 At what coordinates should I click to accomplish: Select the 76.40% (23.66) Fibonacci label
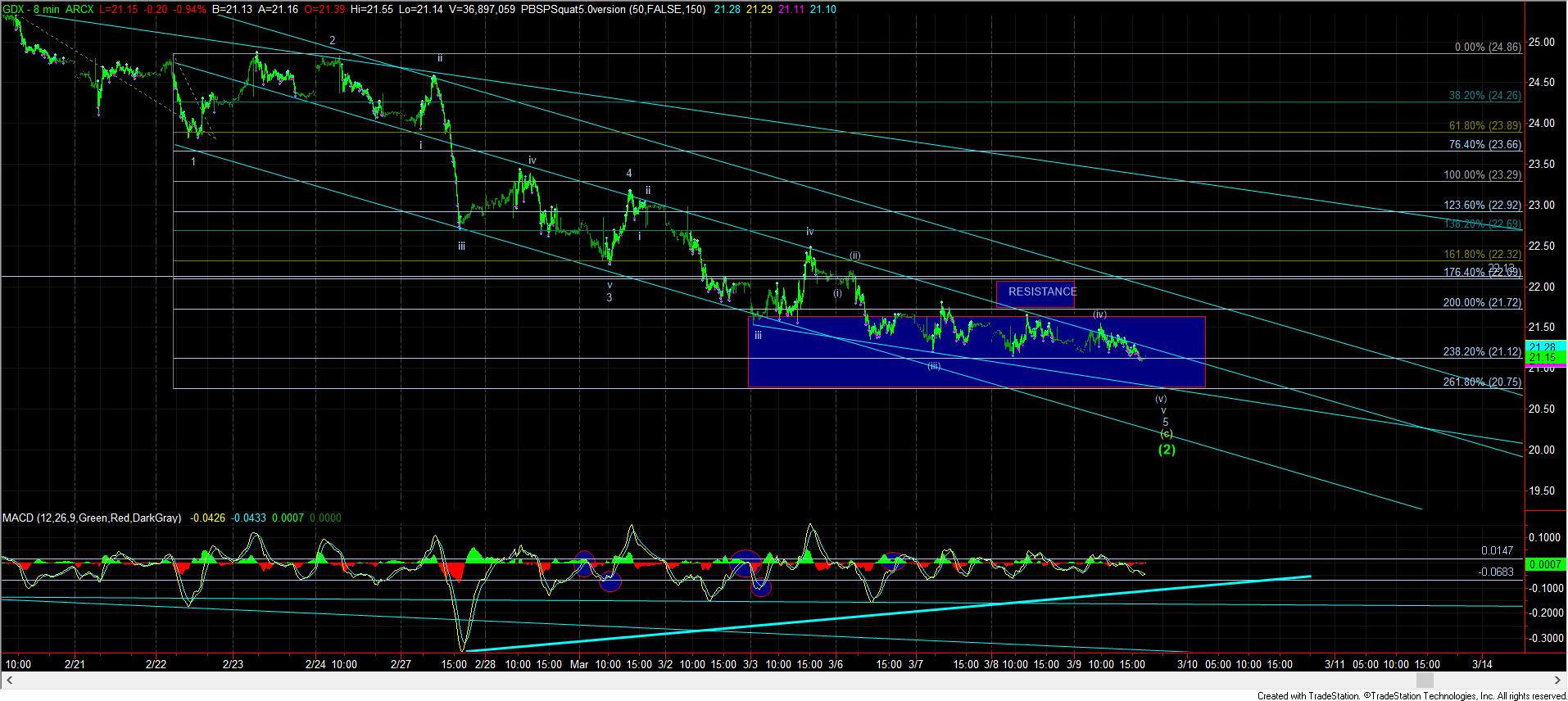pos(1485,144)
